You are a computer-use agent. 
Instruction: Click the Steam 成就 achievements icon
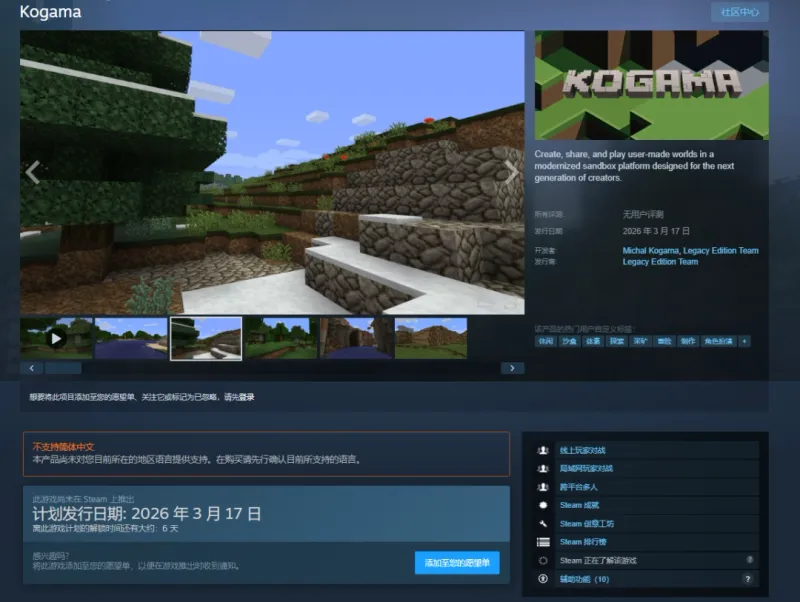(542, 504)
